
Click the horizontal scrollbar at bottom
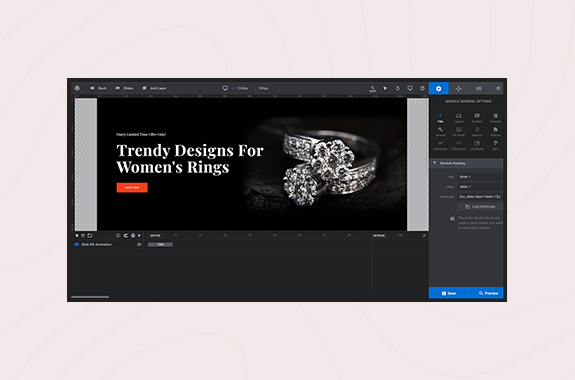(90, 297)
